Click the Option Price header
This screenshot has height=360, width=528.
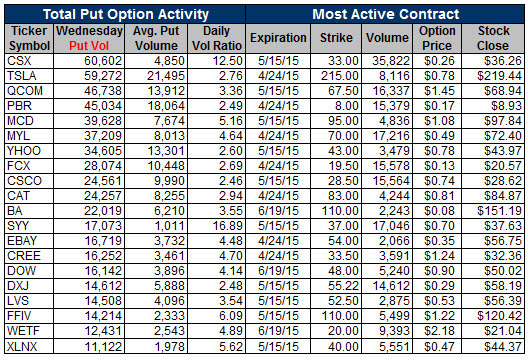tap(437, 38)
